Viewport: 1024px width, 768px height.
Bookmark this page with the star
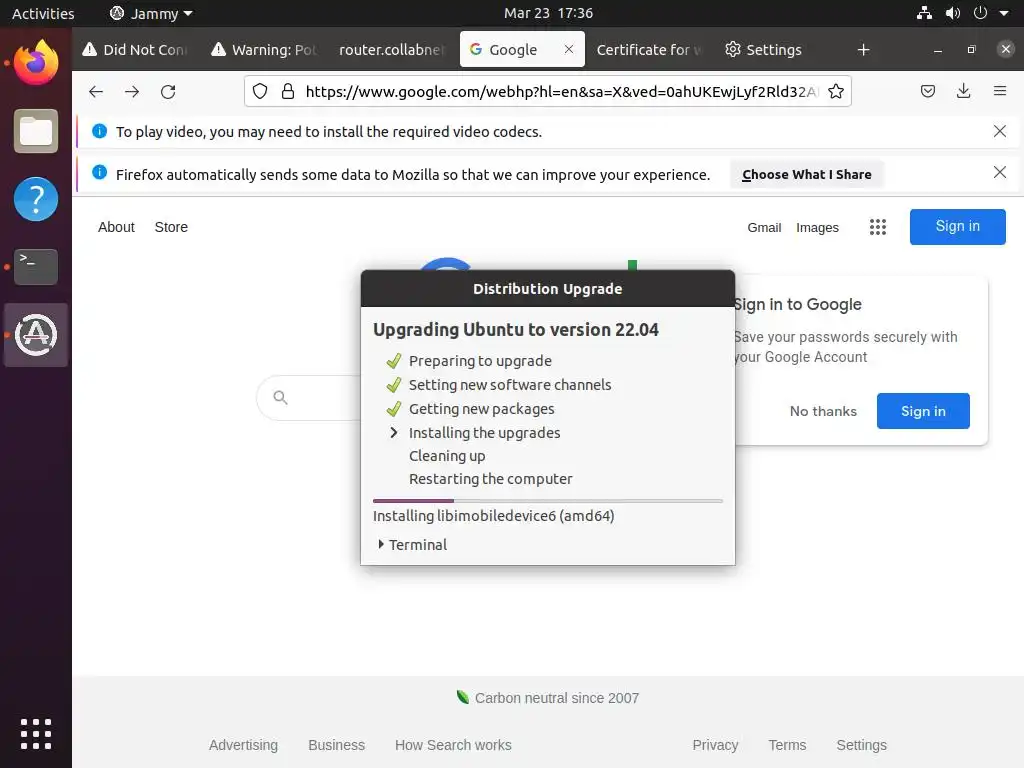click(836, 91)
